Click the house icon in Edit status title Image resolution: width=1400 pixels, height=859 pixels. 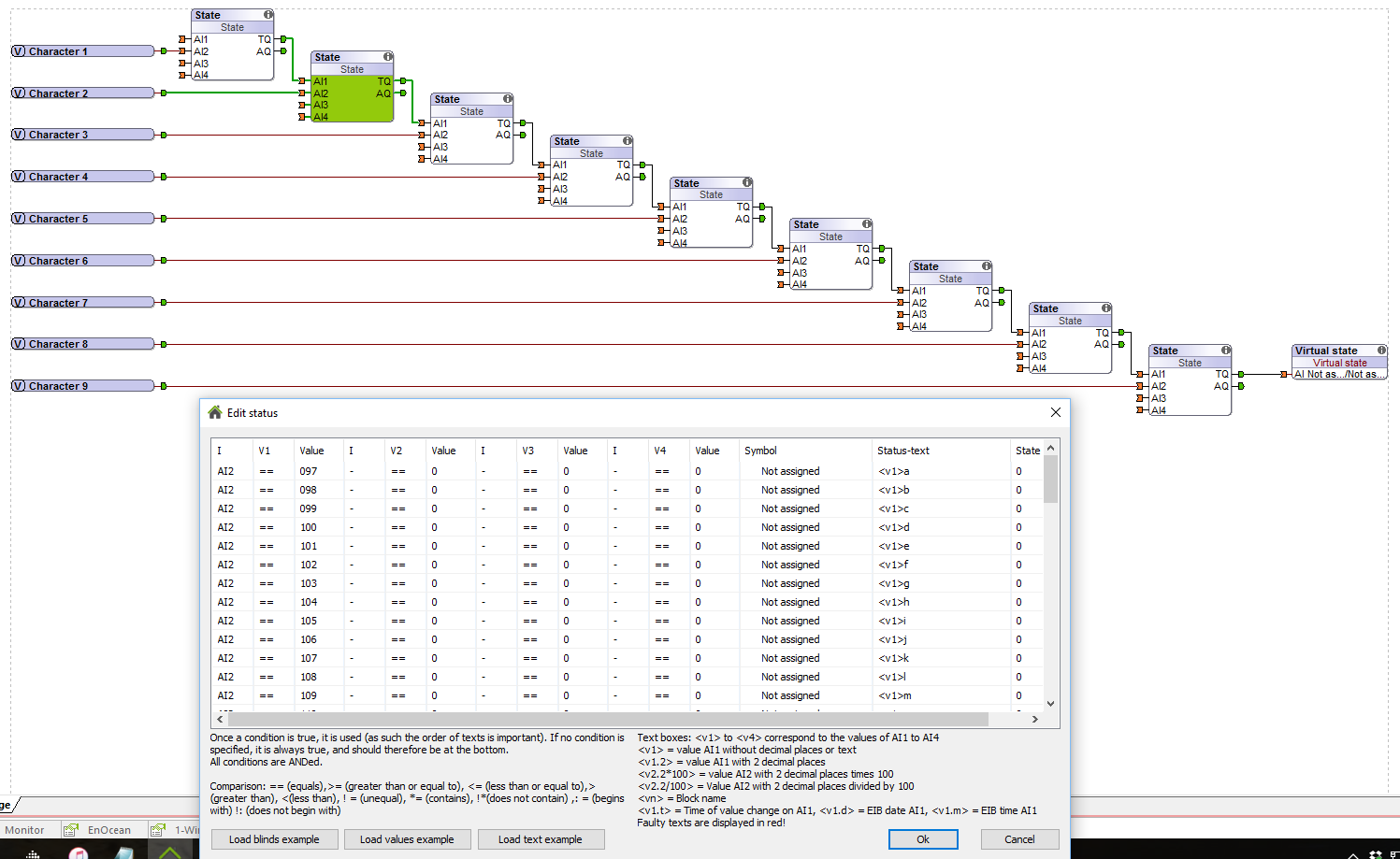click(x=215, y=412)
